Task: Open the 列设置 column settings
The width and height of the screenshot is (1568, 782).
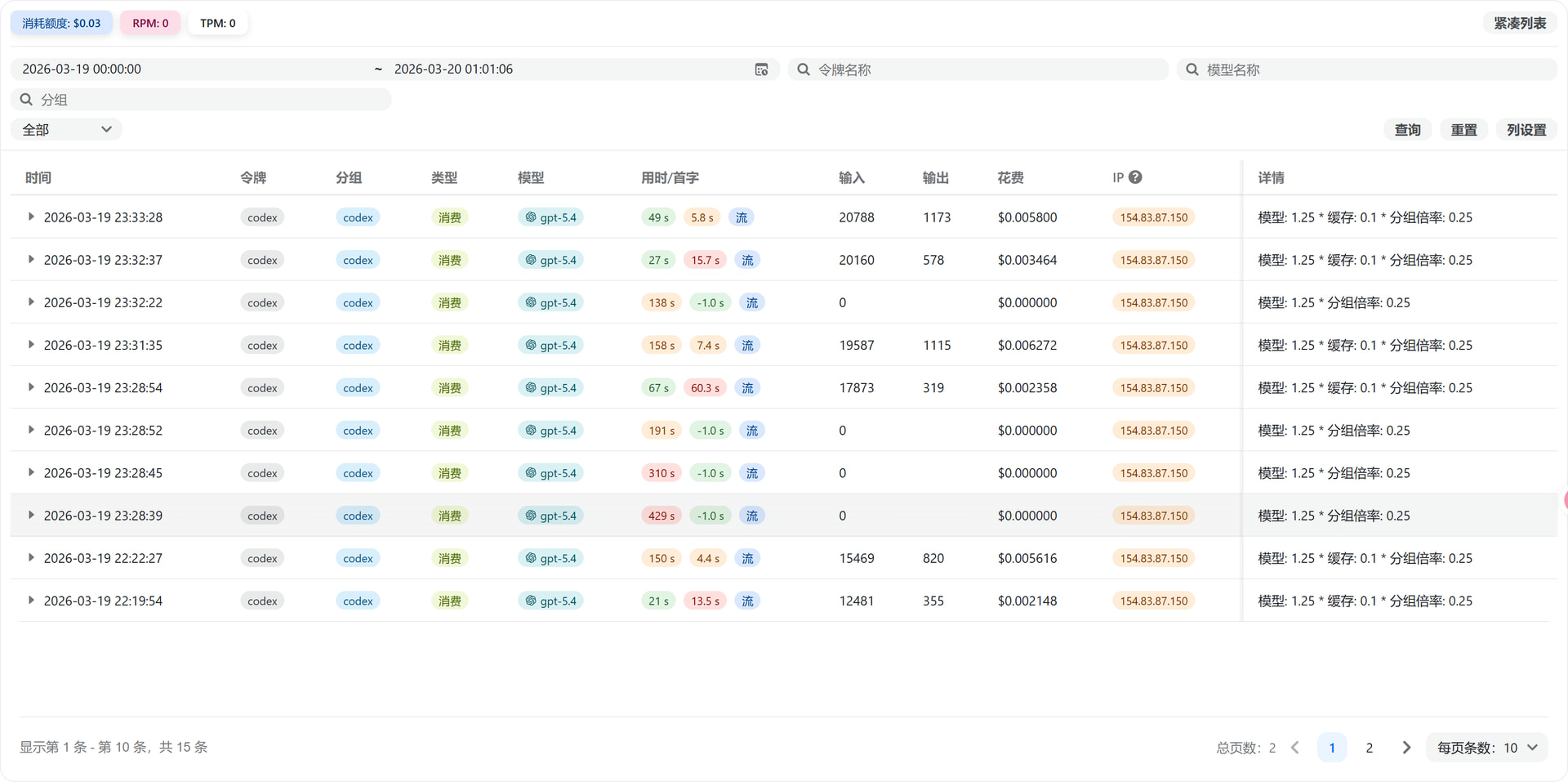Action: tap(1526, 129)
